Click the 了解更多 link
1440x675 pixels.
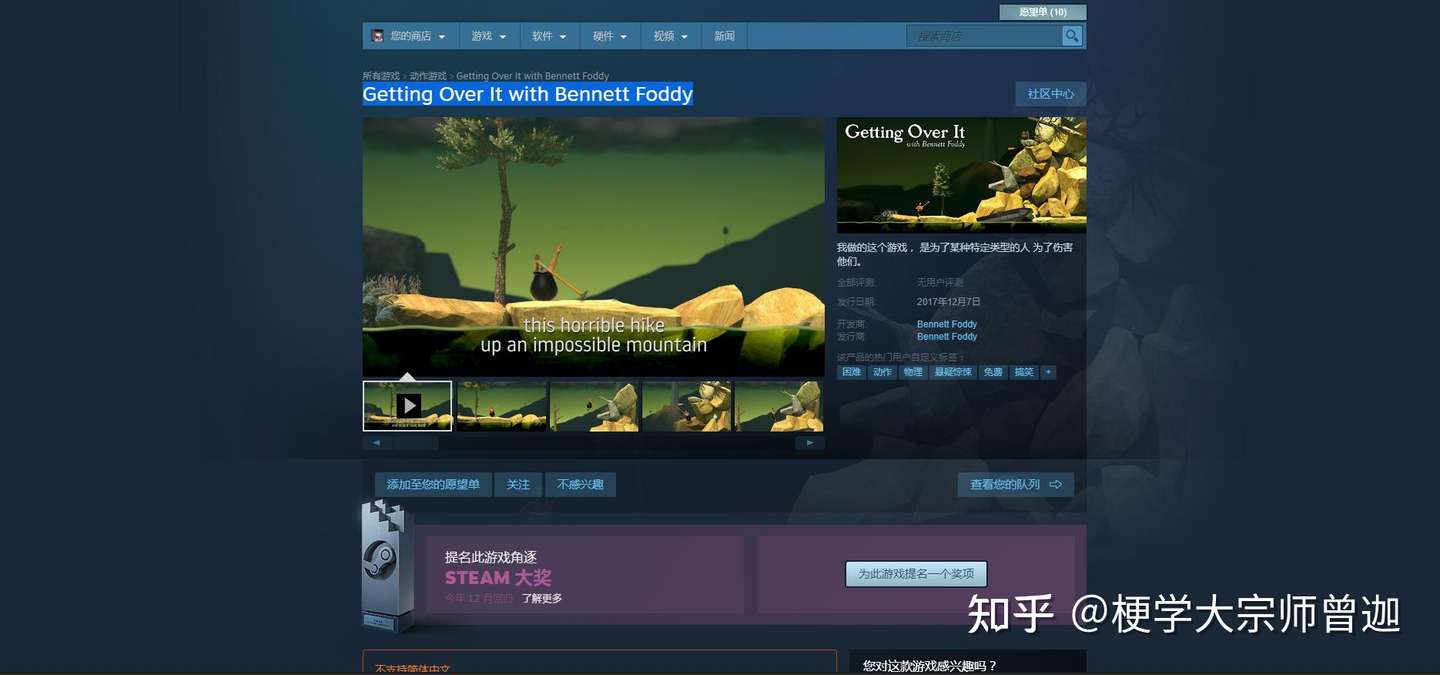coord(542,598)
